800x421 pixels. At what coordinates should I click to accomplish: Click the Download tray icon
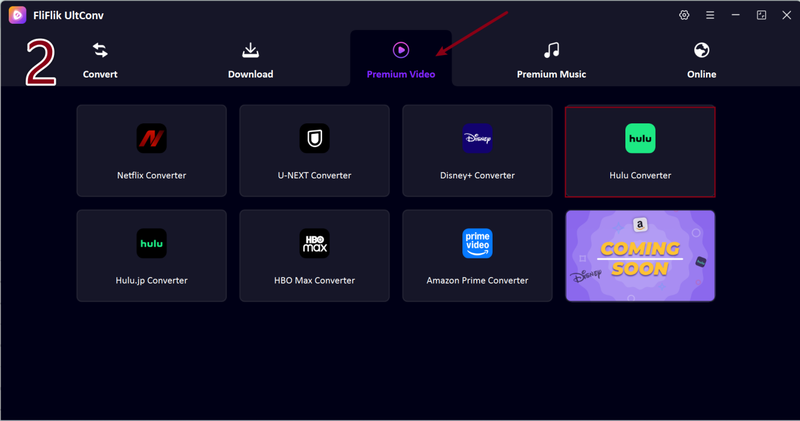coord(251,50)
